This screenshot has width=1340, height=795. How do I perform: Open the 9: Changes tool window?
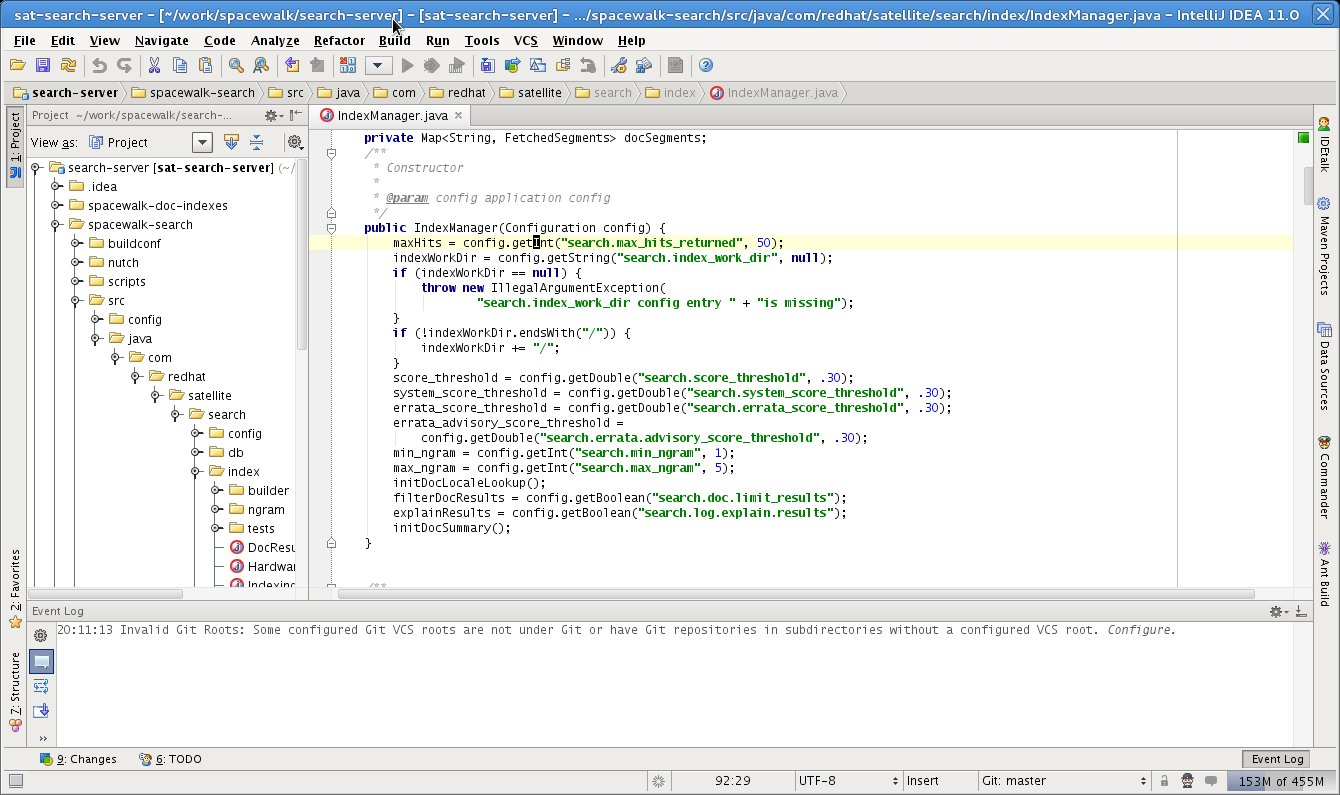[78, 759]
